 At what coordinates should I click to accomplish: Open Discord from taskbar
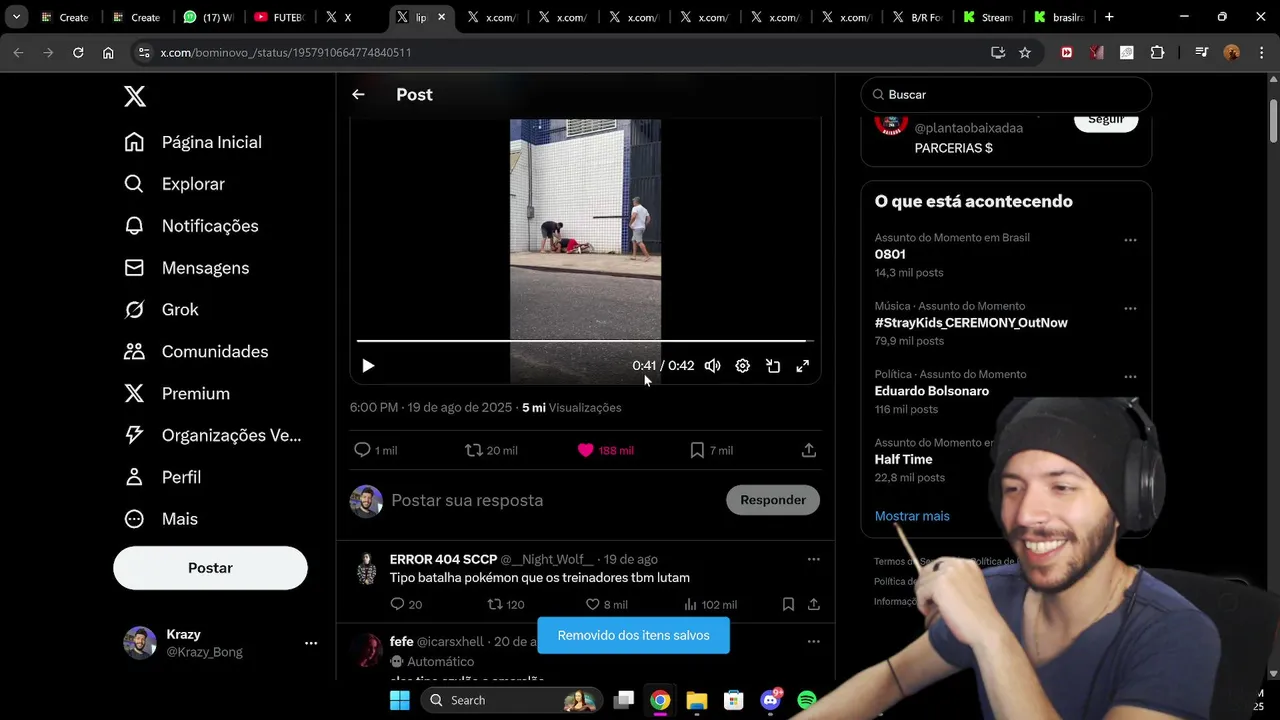coord(770,700)
